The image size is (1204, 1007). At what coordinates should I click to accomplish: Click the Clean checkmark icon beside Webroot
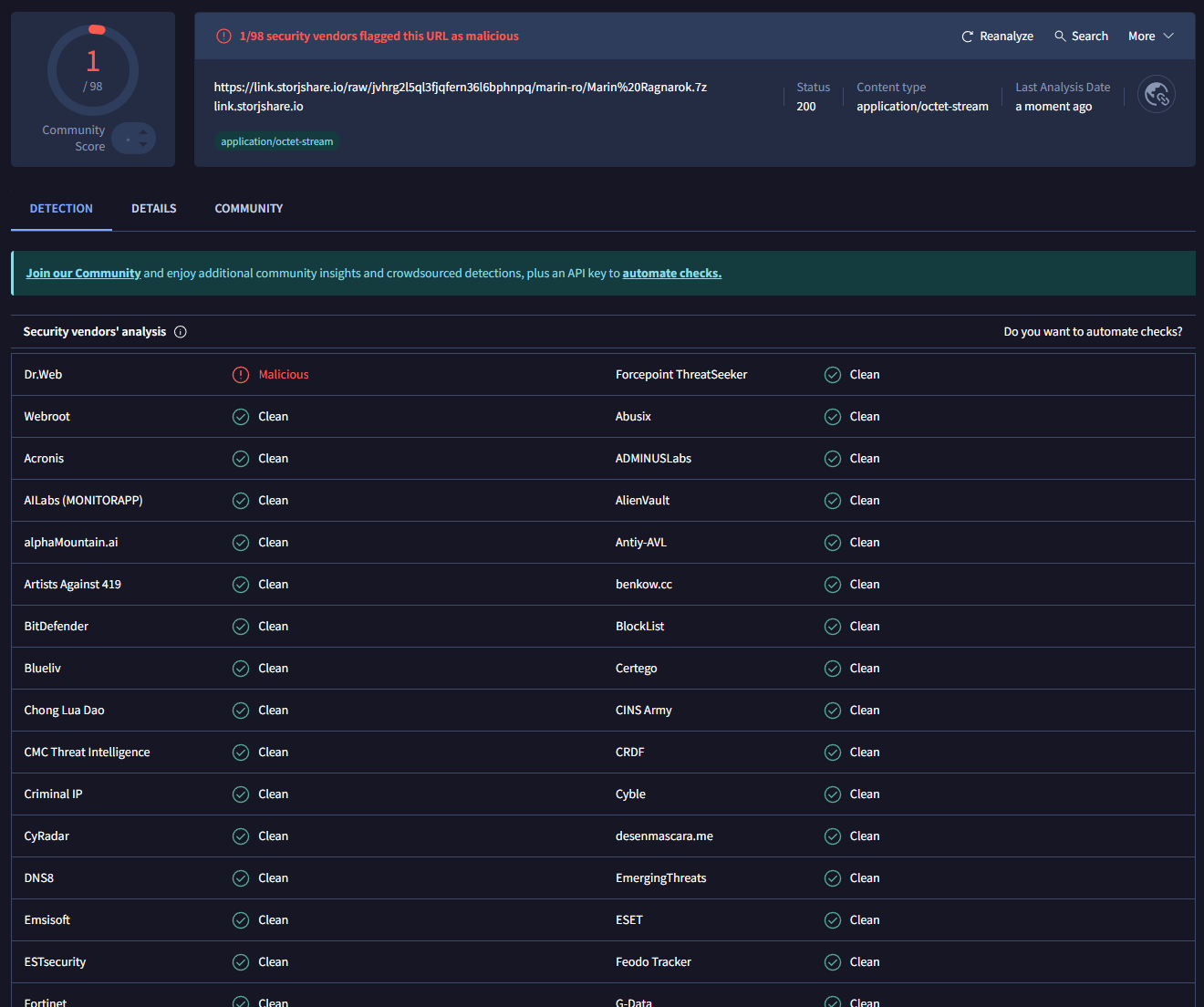pyautogui.click(x=240, y=416)
